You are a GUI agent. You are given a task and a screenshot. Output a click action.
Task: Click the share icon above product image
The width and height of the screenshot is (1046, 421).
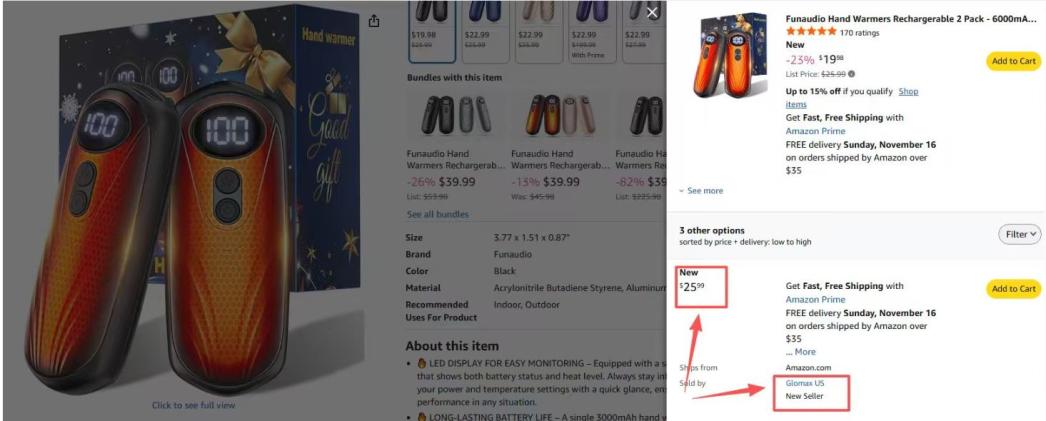[374, 21]
